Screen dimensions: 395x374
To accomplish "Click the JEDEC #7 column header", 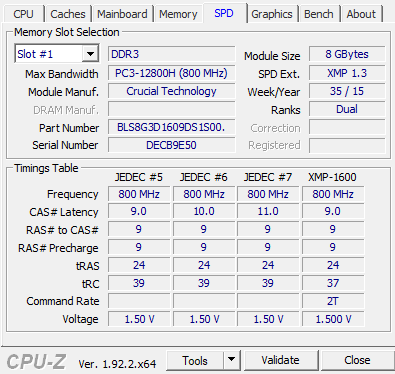I will click(x=268, y=177).
